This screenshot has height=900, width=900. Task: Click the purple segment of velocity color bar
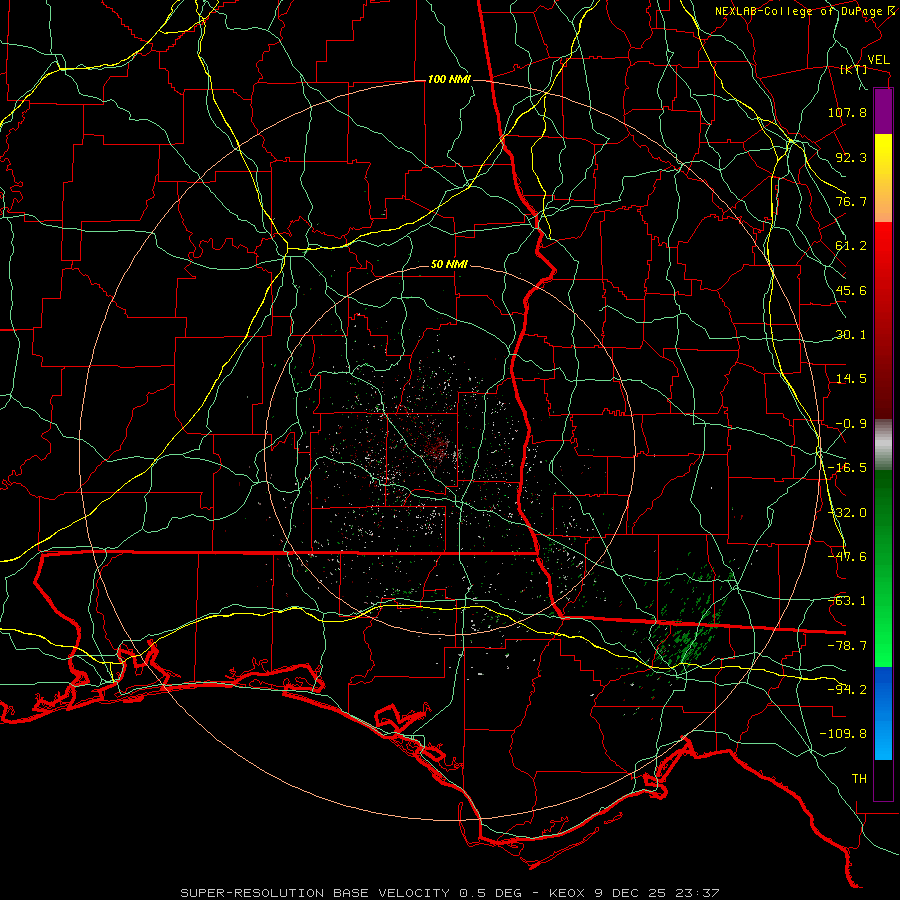(883, 111)
